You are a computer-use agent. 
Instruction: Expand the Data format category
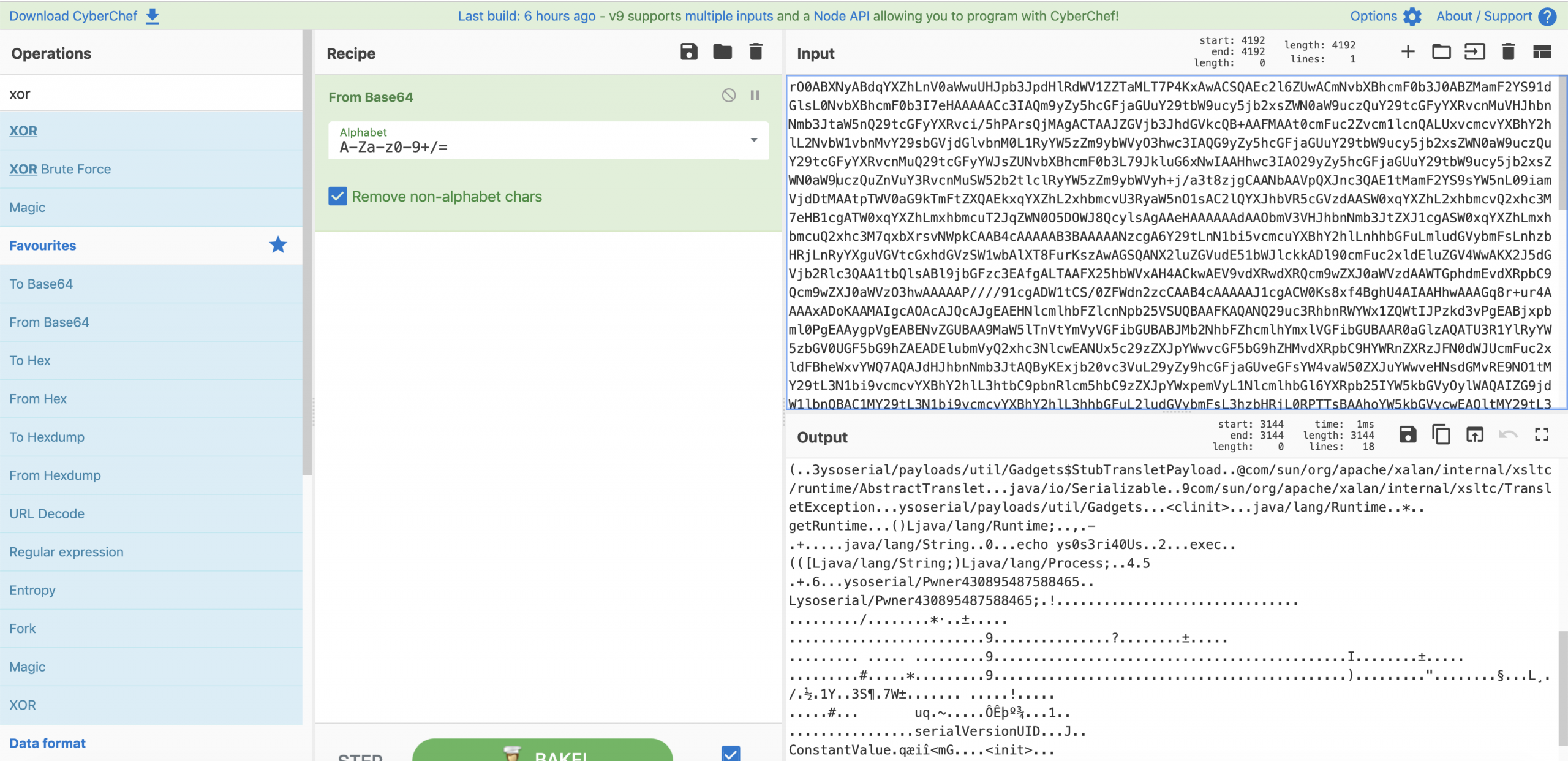coord(151,743)
